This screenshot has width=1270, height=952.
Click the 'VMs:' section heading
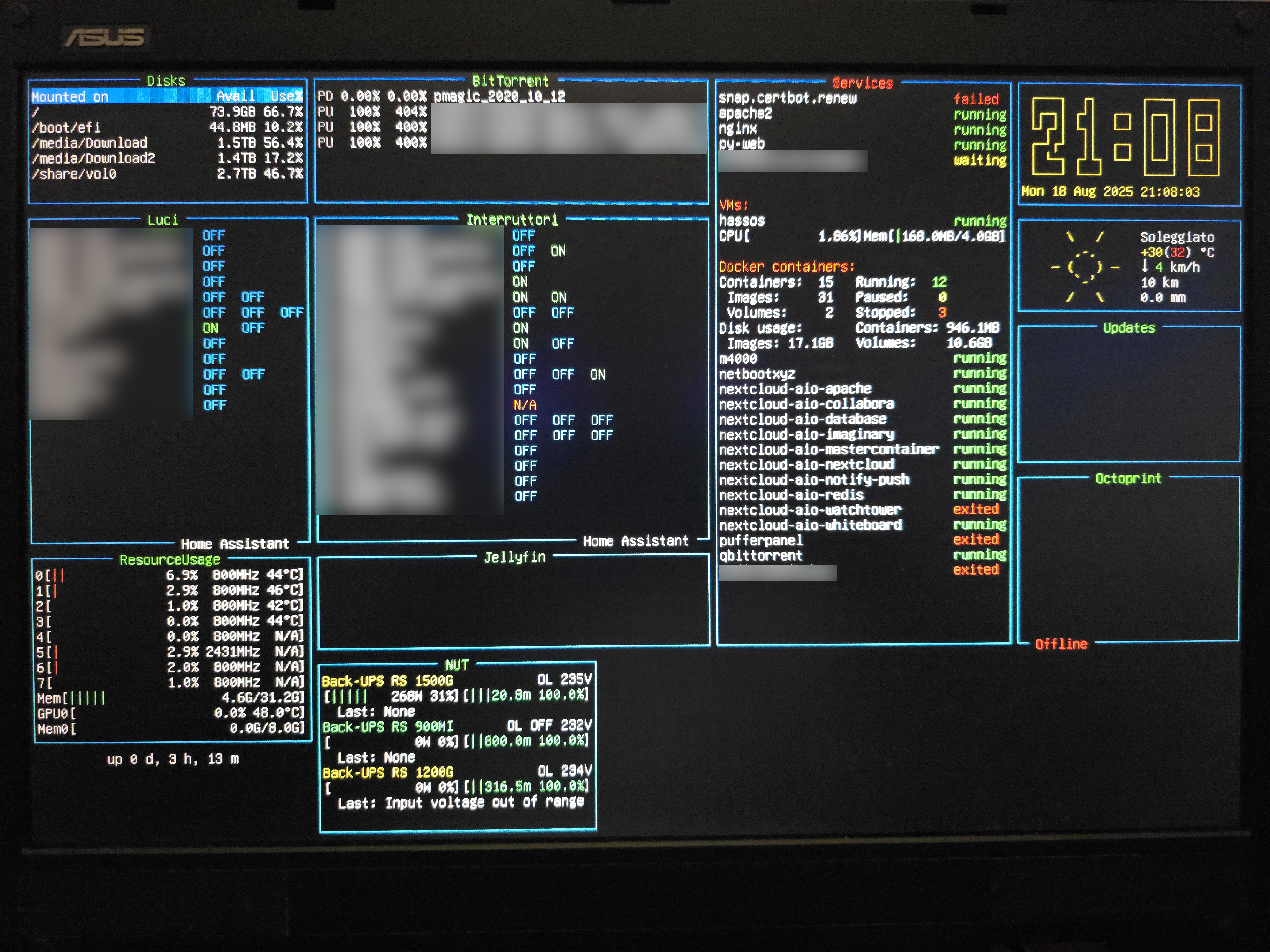[x=734, y=205]
